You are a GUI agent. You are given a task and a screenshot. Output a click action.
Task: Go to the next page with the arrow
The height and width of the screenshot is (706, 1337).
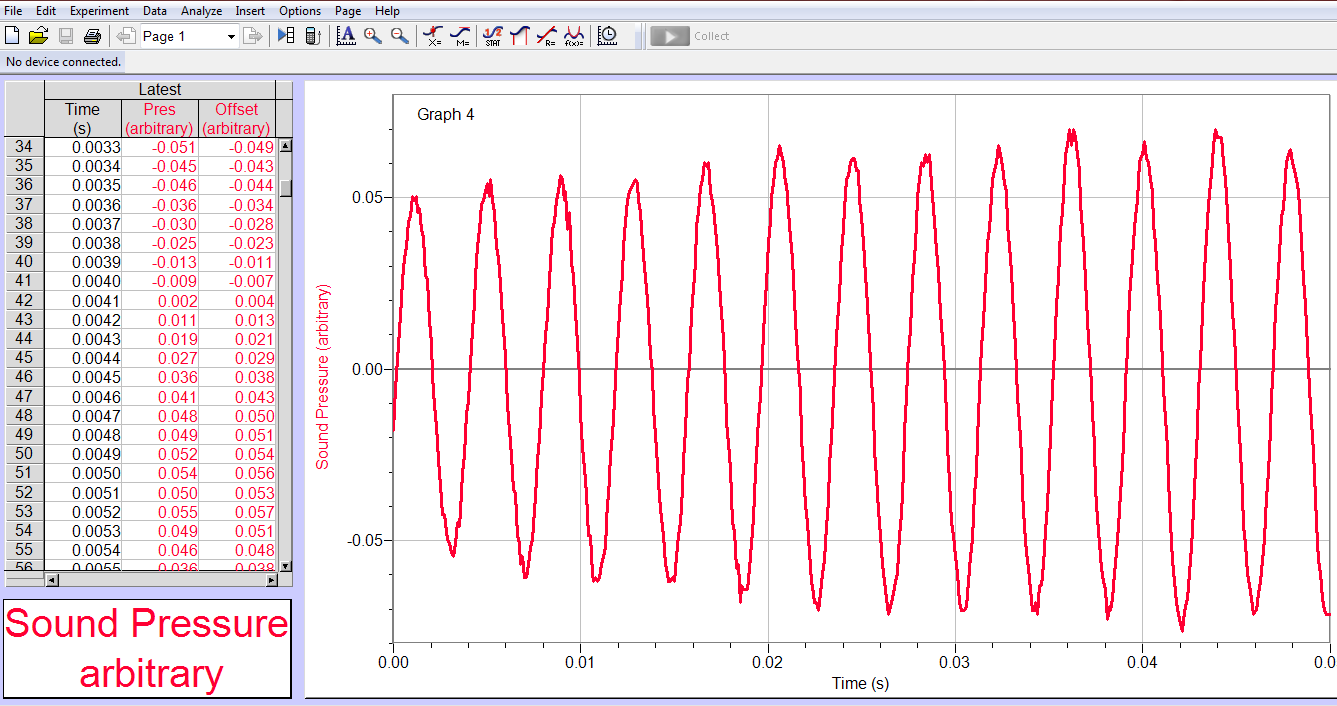click(254, 35)
